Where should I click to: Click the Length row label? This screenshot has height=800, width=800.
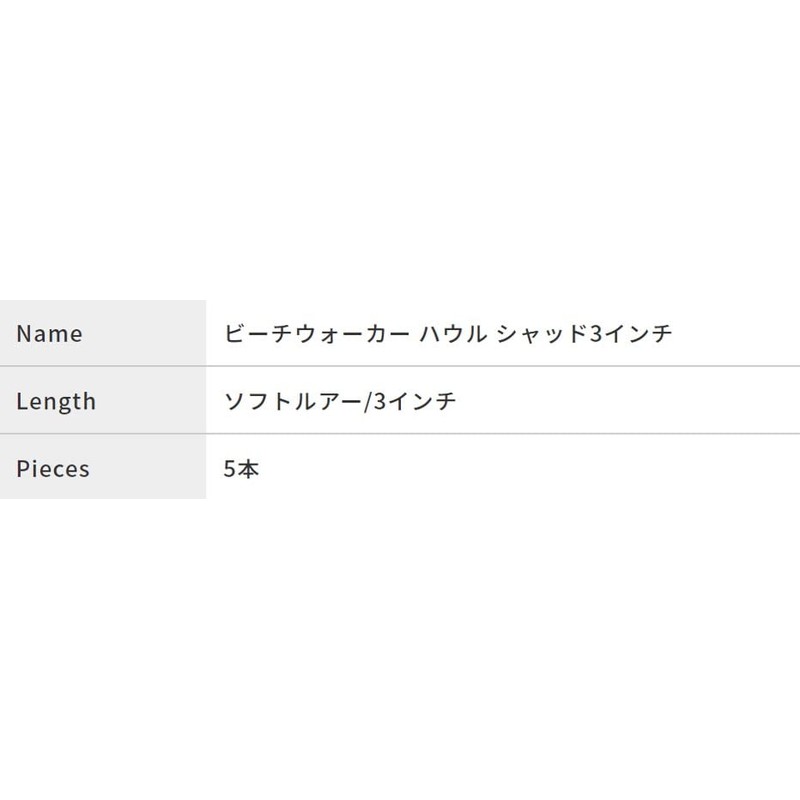click(x=56, y=401)
